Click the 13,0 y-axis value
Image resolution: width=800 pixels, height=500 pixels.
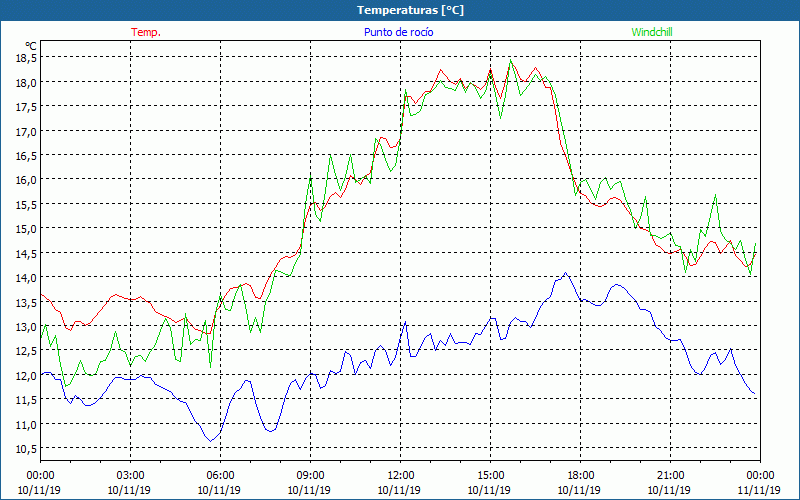click(x=26, y=327)
